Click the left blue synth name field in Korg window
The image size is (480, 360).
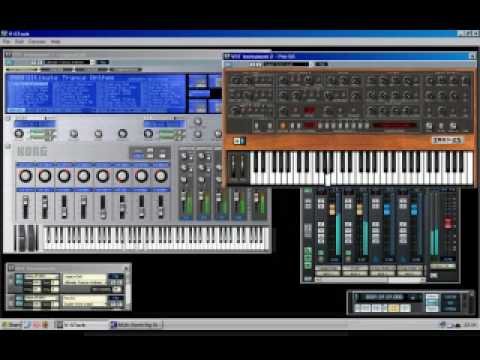pos(34,124)
